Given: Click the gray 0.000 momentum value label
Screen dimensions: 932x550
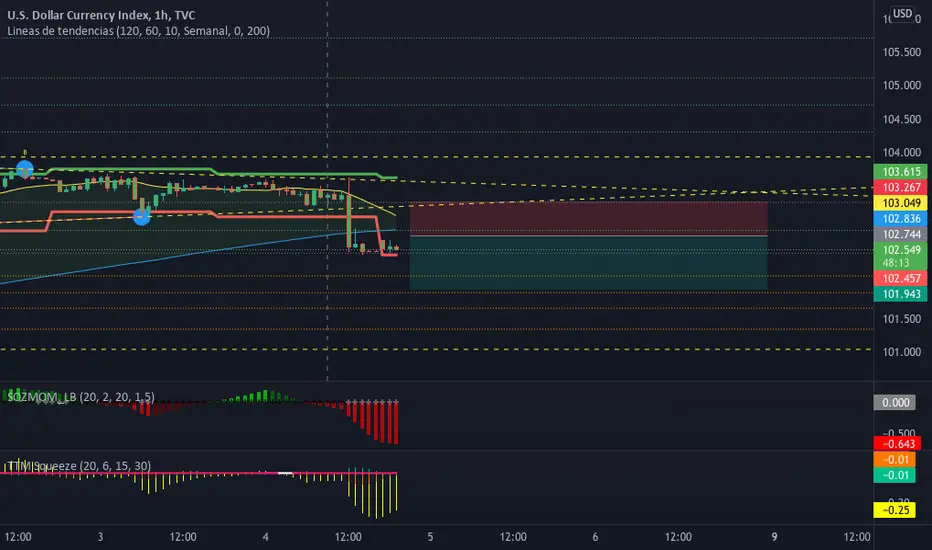Looking at the screenshot, I should coord(895,403).
